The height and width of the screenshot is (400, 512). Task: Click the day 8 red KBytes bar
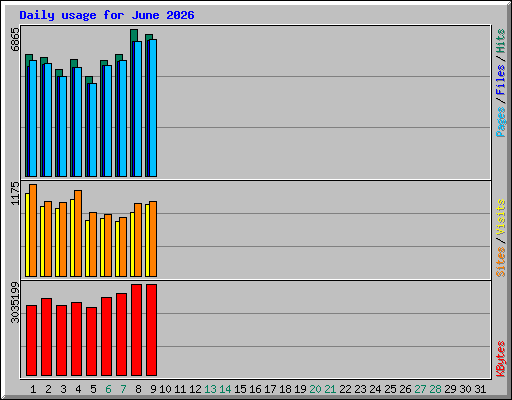[x=136, y=330]
